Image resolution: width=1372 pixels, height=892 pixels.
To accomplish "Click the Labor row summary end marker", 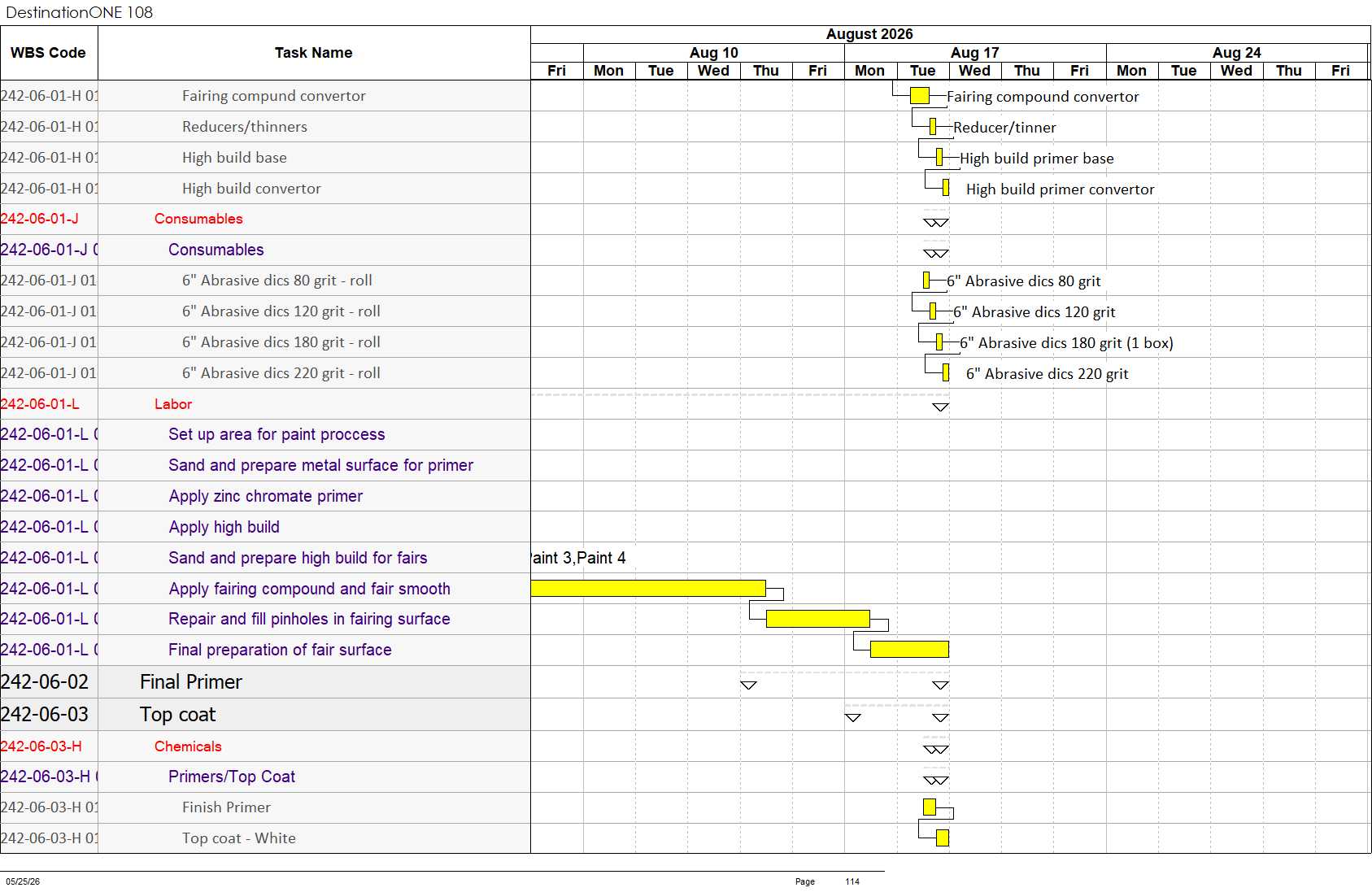I will pyautogui.click(x=941, y=407).
